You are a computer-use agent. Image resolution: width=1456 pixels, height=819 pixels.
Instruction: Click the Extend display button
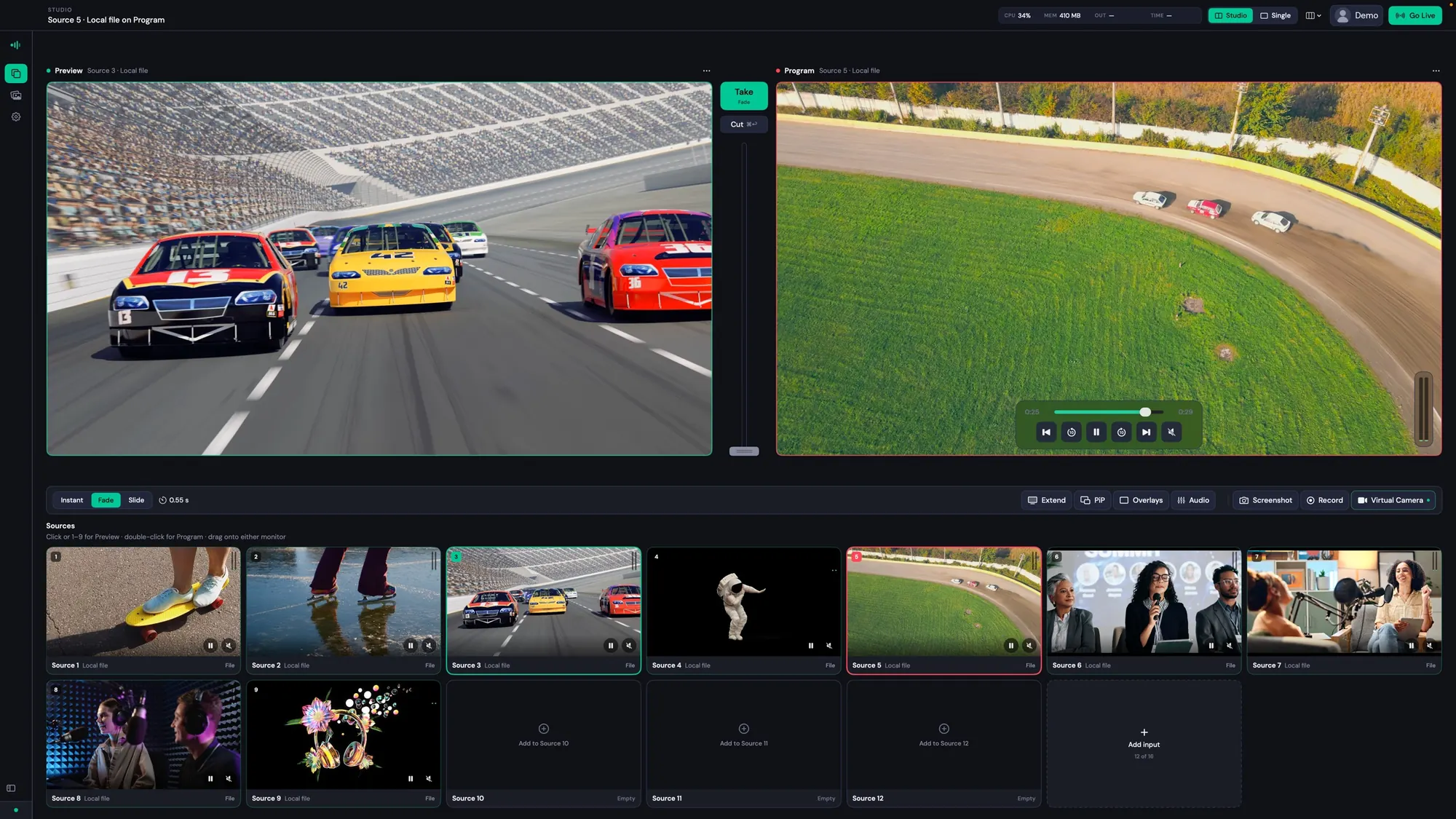[x=1047, y=500]
